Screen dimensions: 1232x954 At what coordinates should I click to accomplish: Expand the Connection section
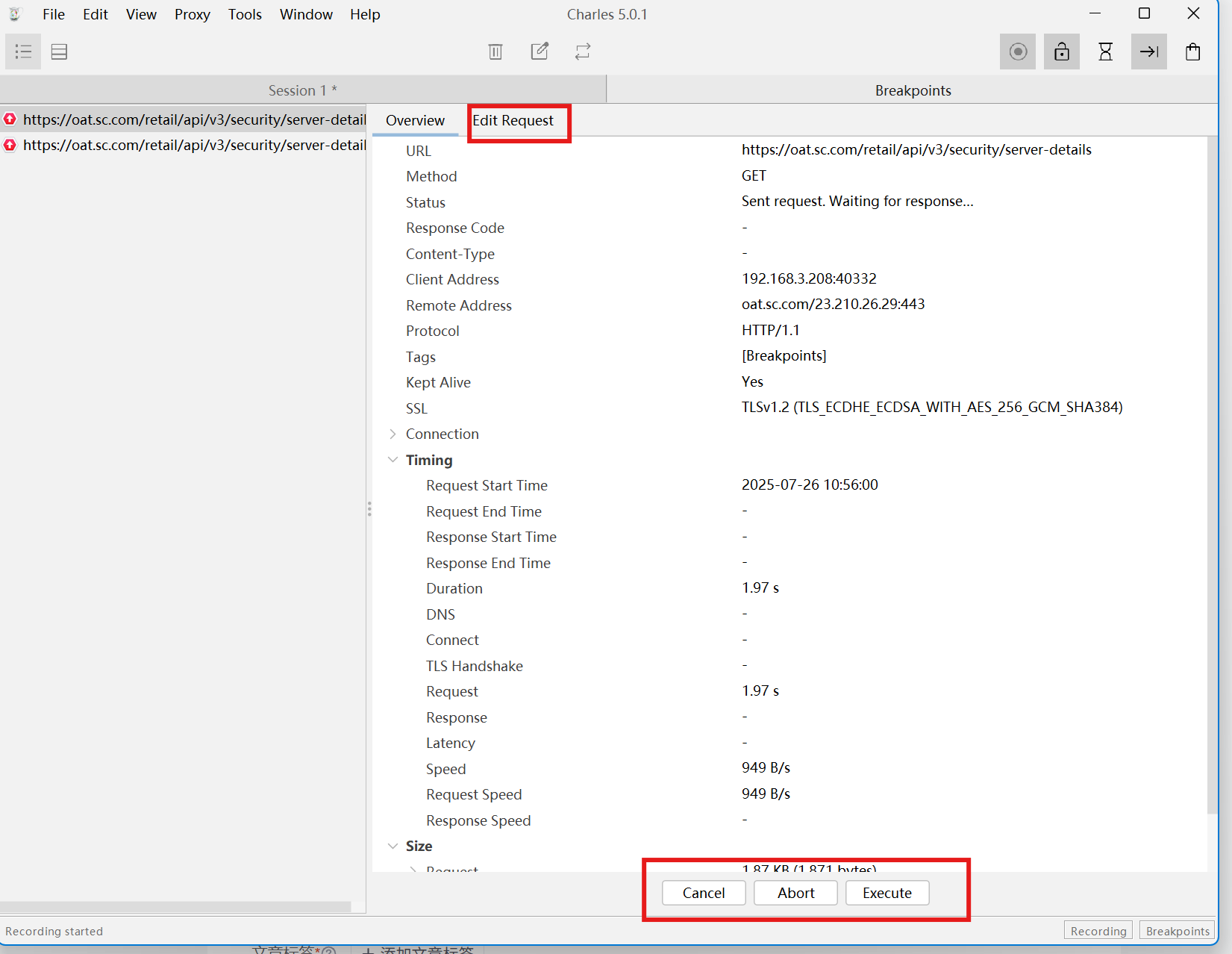point(393,434)
